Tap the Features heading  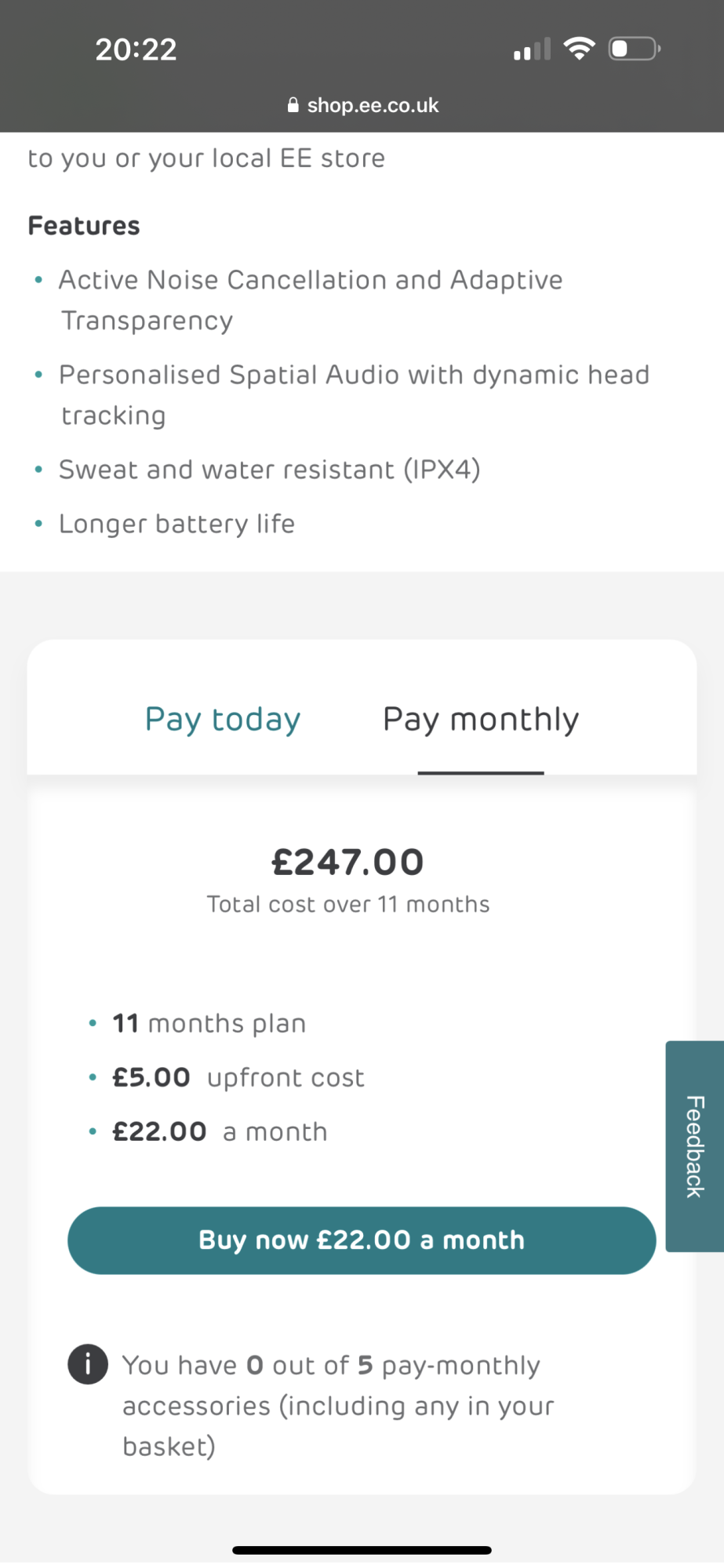[84, 226]
